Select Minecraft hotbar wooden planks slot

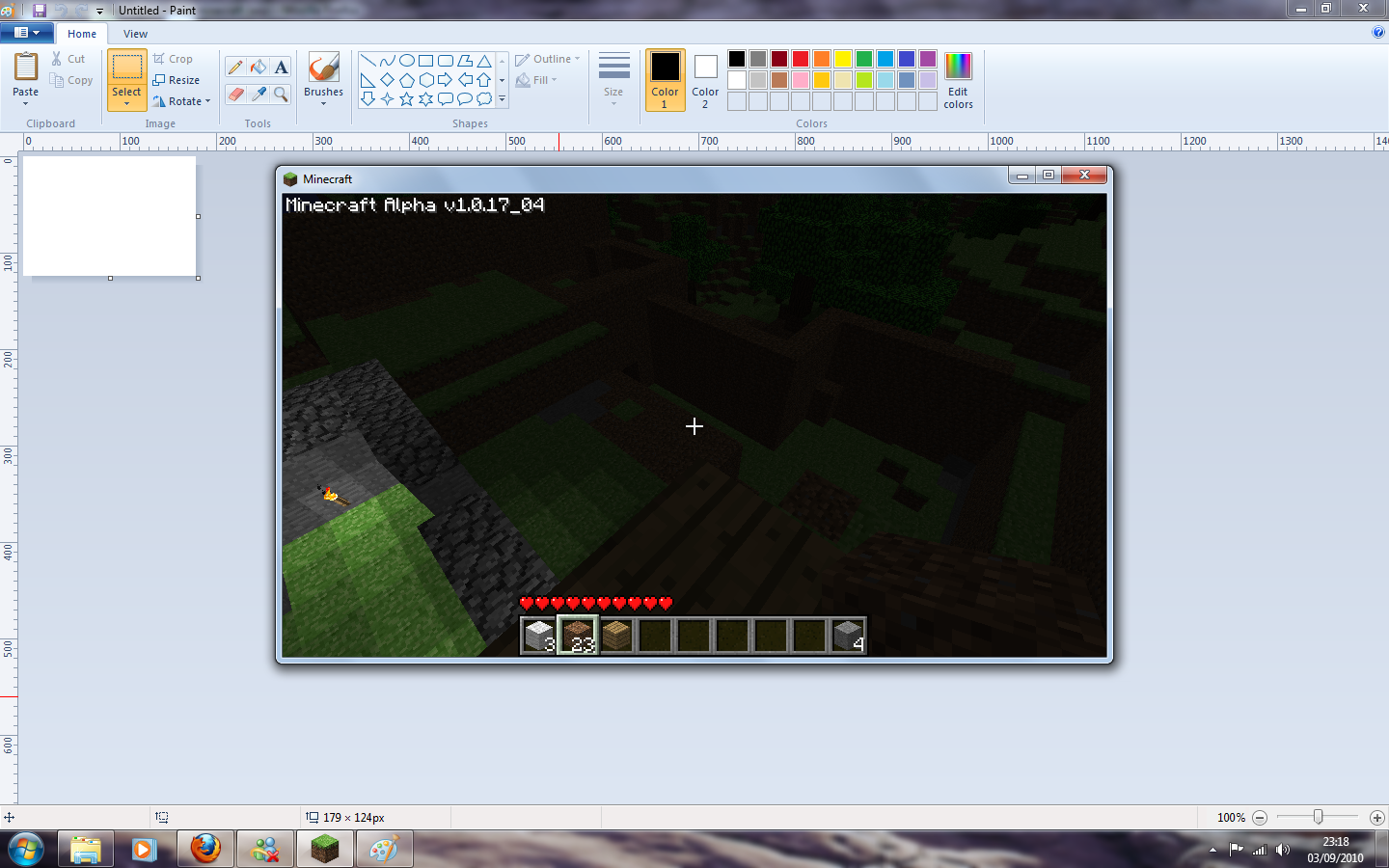click(x=616, y=636)
